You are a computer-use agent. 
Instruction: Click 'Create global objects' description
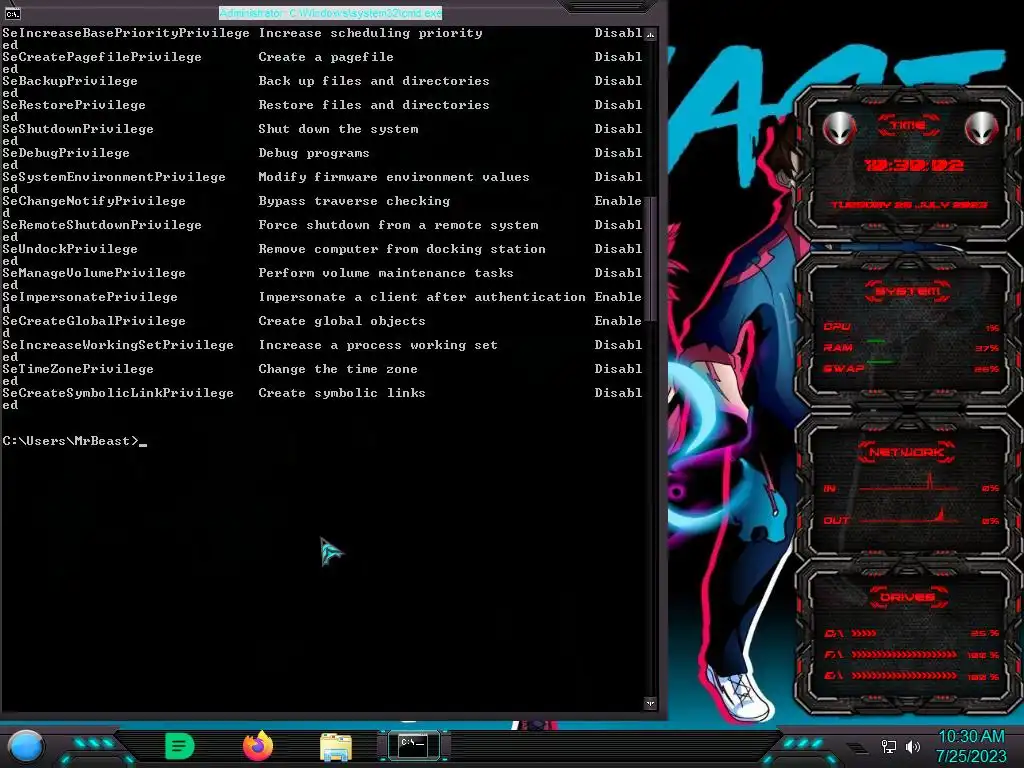(x=342, y=321)
